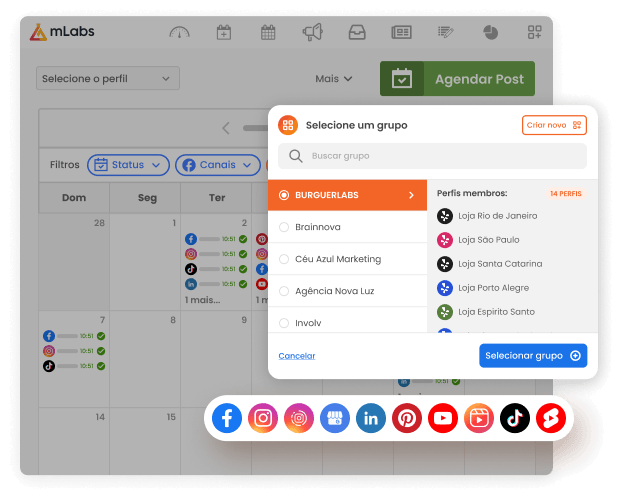Expand the Mais dropdown menu
This screenshot has width=618, height=500.
(x=333, y=79)
